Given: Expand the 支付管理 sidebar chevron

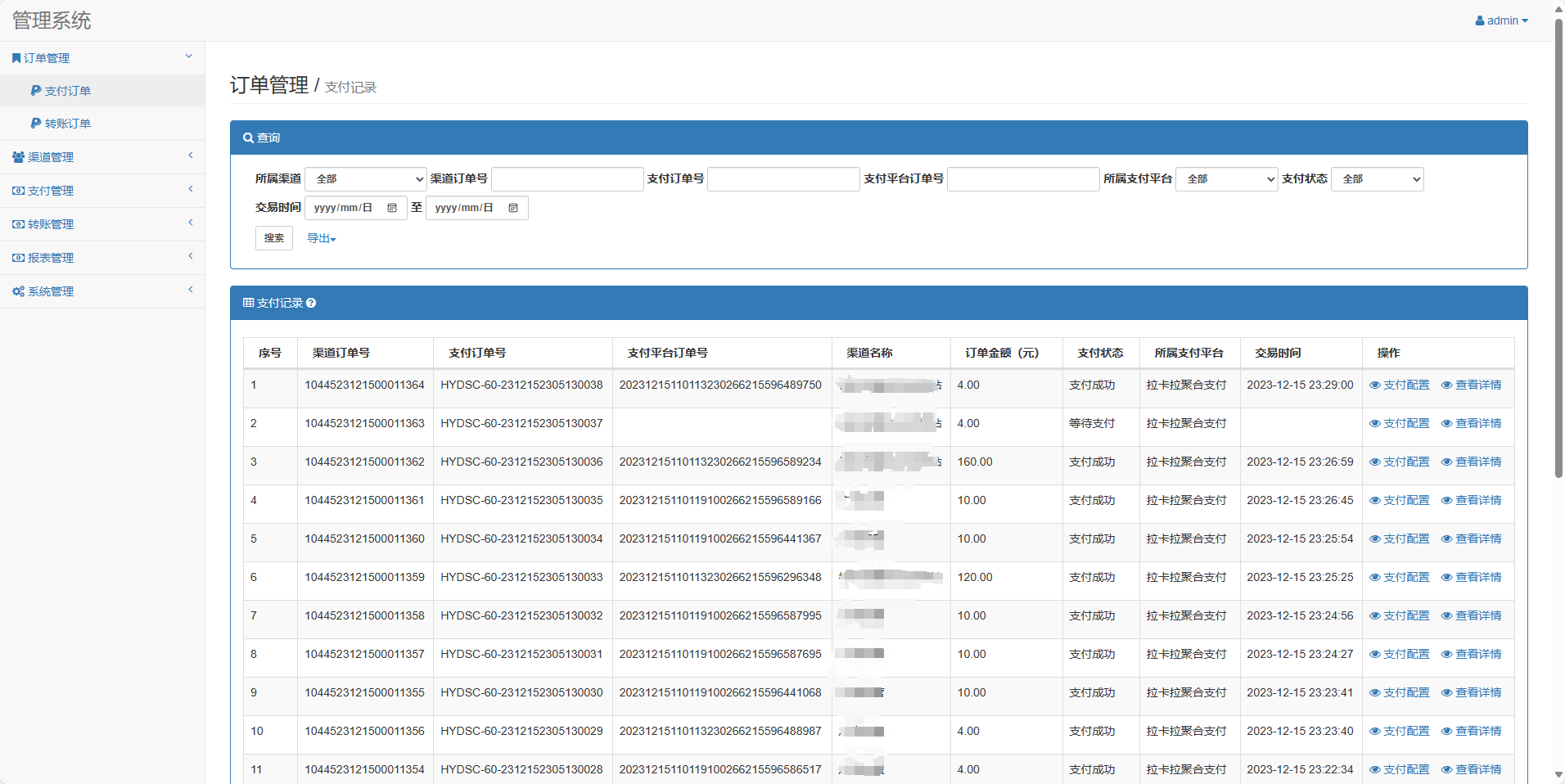Looking at the screenshot, I should point(191,189).
